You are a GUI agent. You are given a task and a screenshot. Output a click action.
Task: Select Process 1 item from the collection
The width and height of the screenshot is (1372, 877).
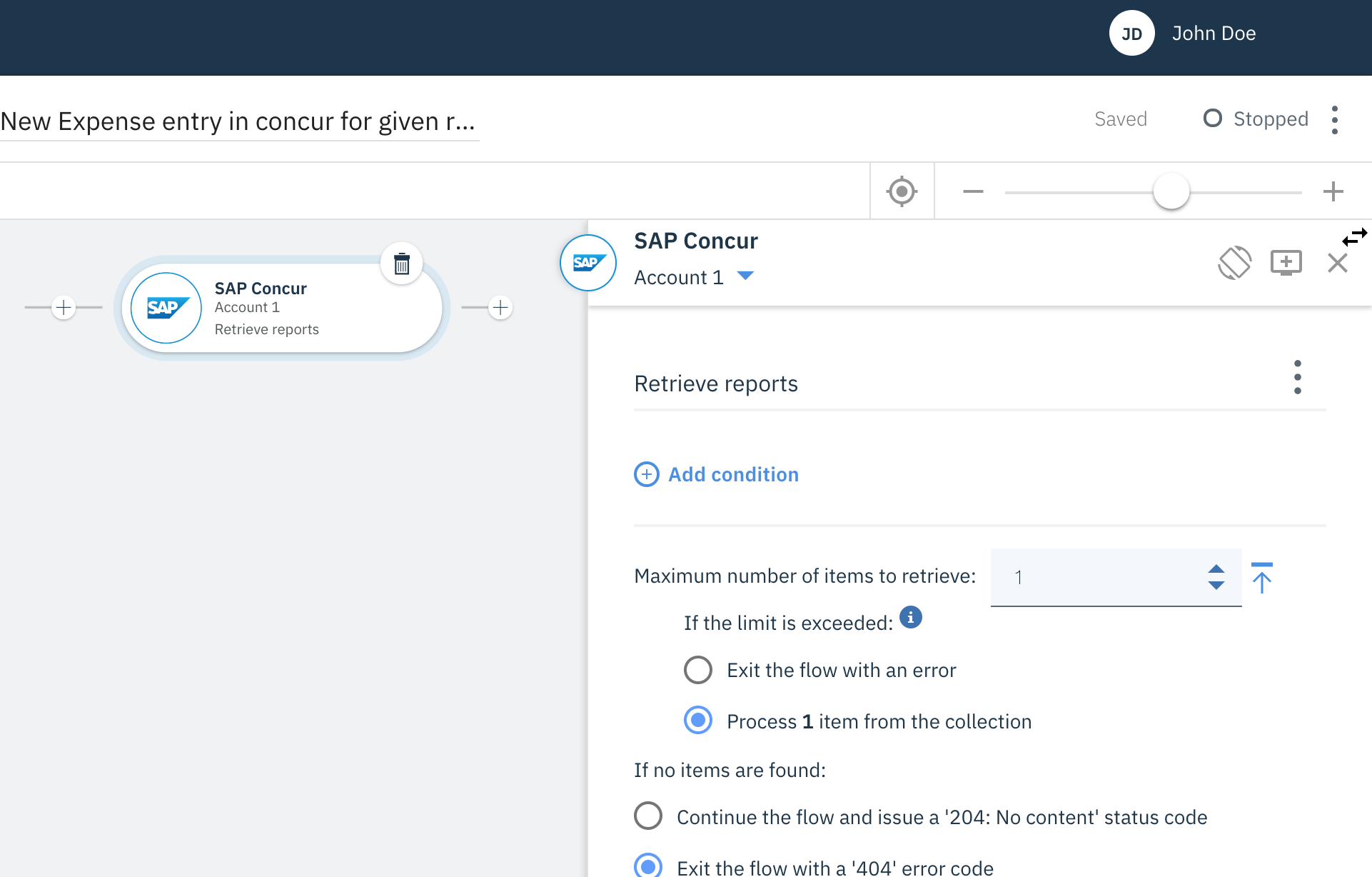tap(698, 720)
